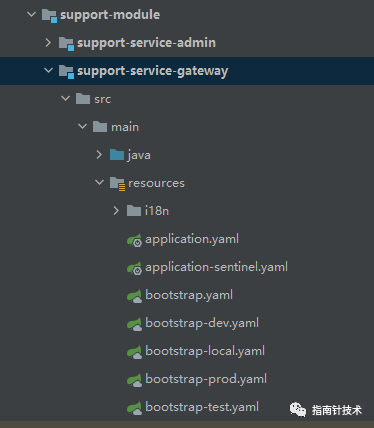Image resolution: width=374 pixels, height=428 pixels.
Task: Collapse the src folder chevron
Action: point(65,98)
